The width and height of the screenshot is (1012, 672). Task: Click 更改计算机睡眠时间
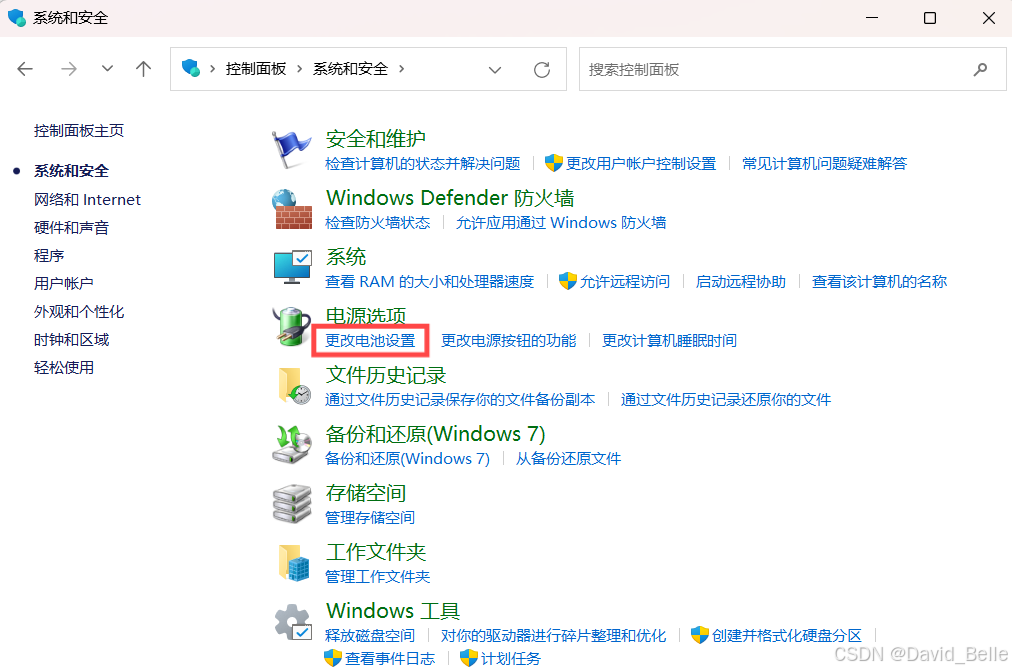pyautogui.click(x=669, y=341)
